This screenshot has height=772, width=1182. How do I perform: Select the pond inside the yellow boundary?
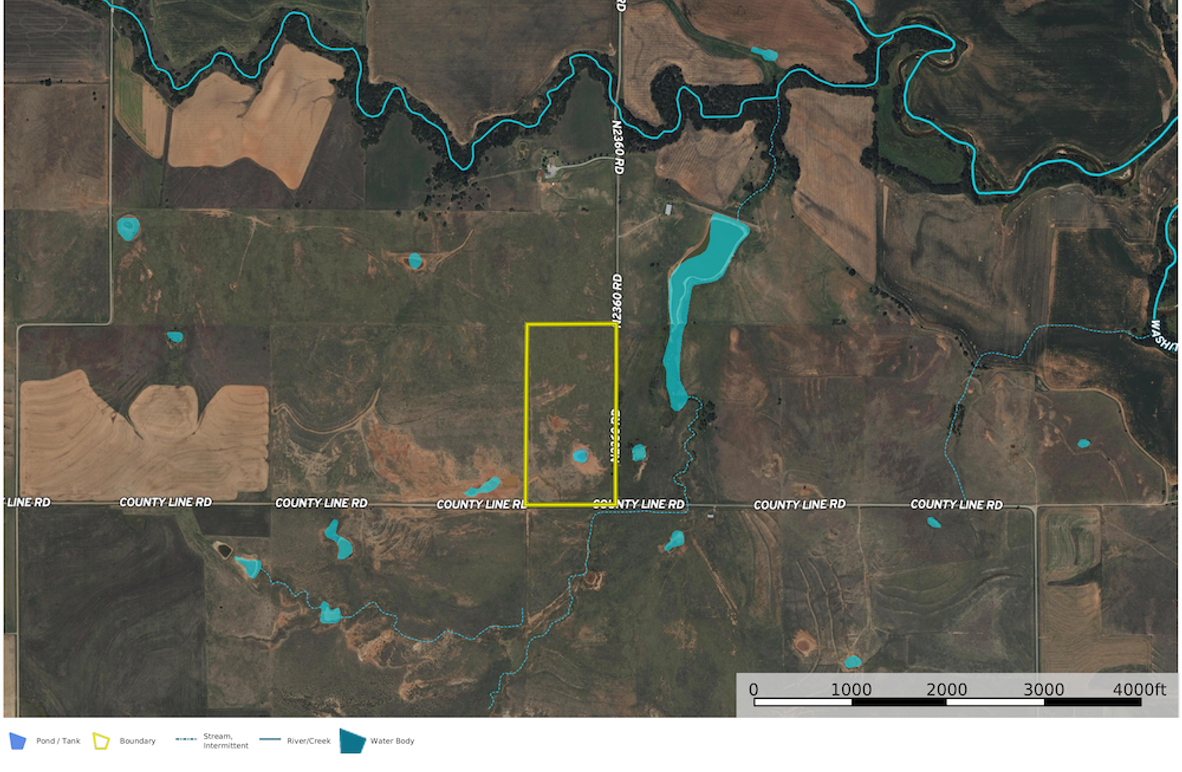pos(580,456)
